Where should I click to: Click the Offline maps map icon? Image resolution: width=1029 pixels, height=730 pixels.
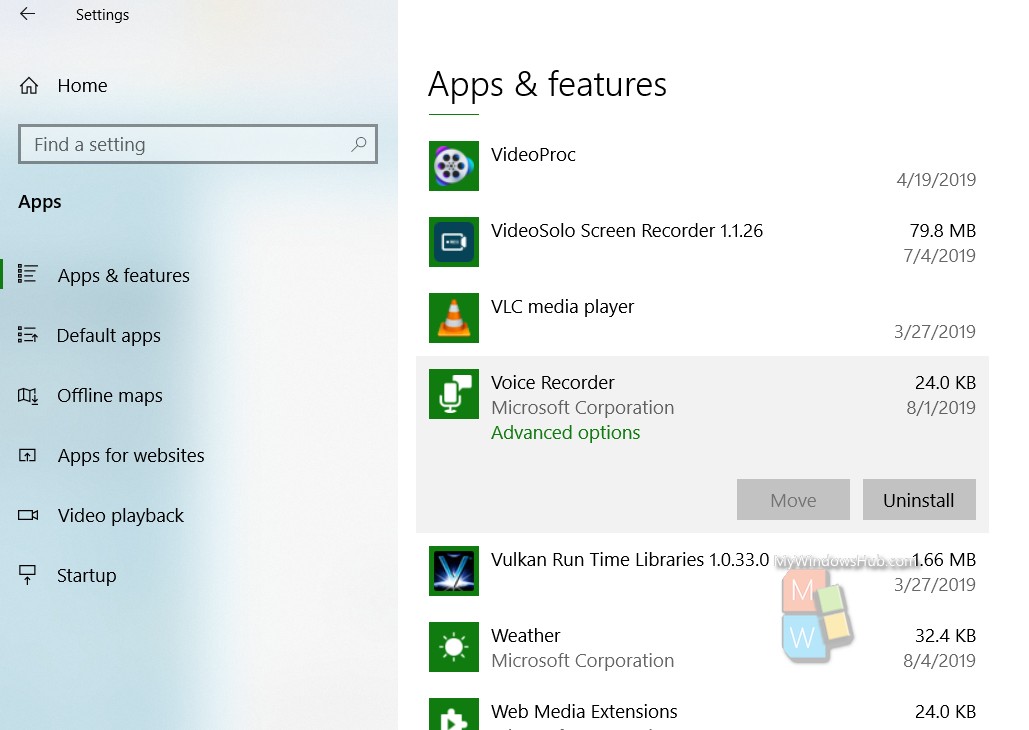(28, 395)
